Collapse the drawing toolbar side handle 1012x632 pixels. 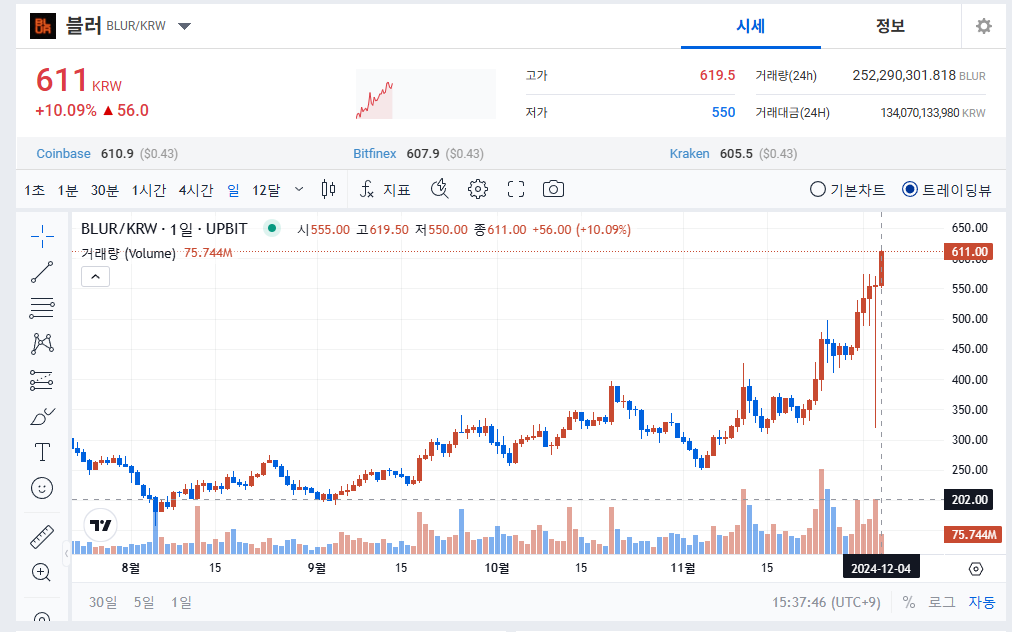tap(66, 553)
